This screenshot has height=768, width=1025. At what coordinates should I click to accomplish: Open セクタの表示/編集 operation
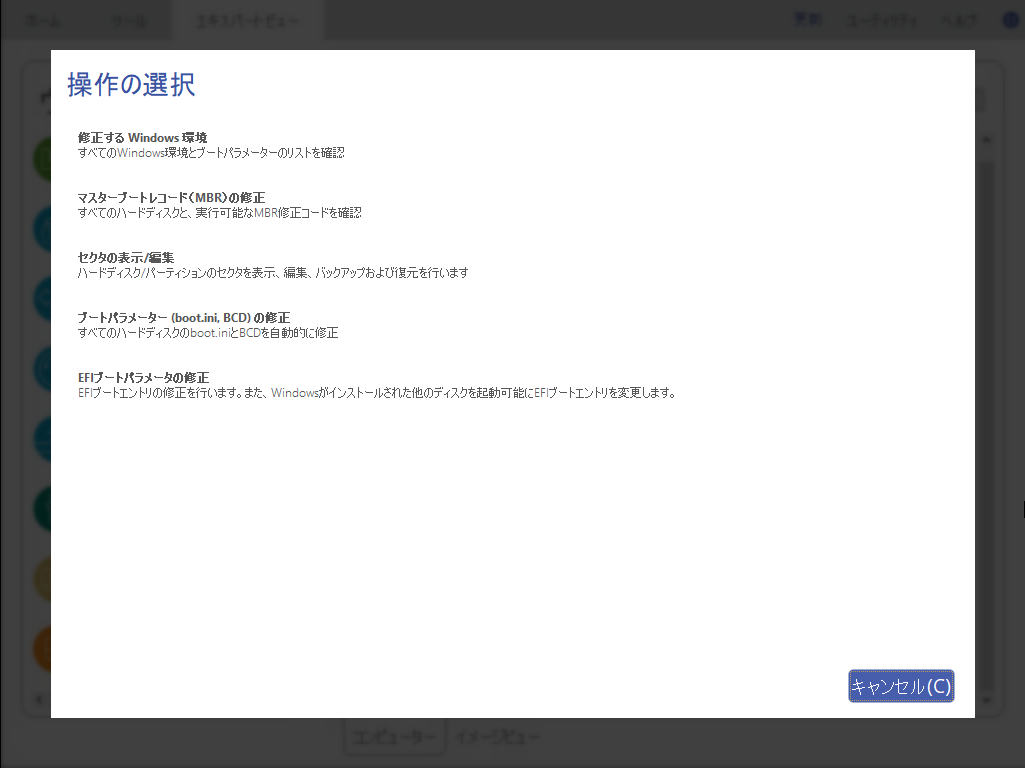click(126, 258)
